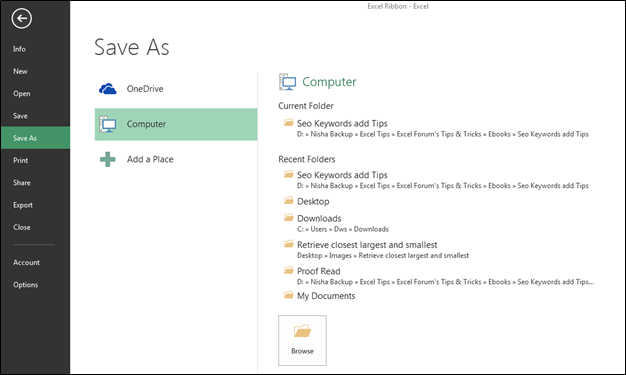Open the Account page
Image resolution: width=626 pixels, height=375 pixels.
(x=35, y=262)
